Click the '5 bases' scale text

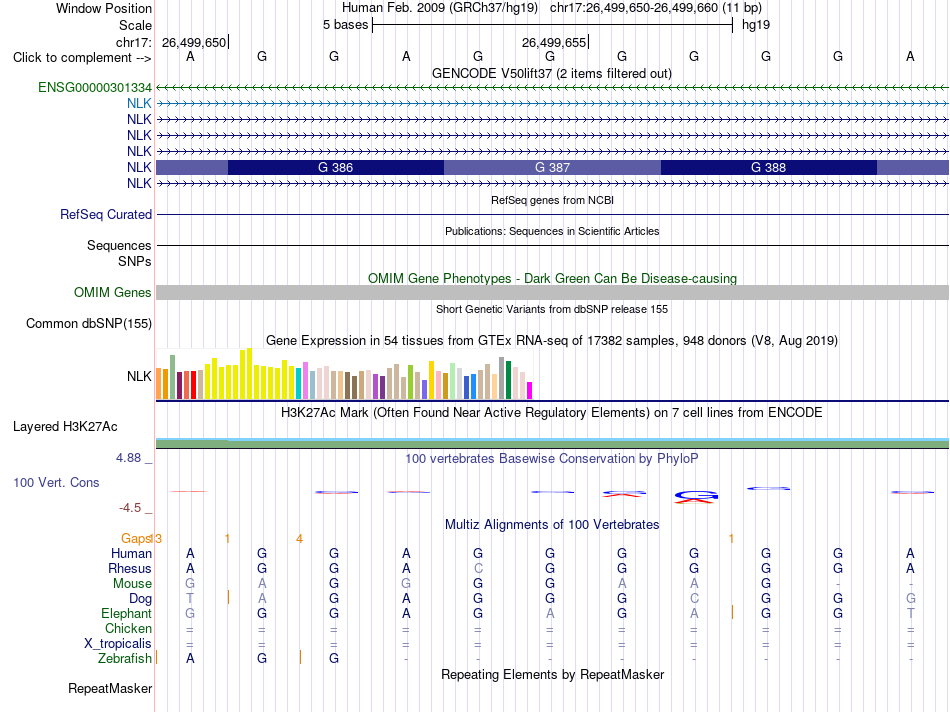pos(345,25)
